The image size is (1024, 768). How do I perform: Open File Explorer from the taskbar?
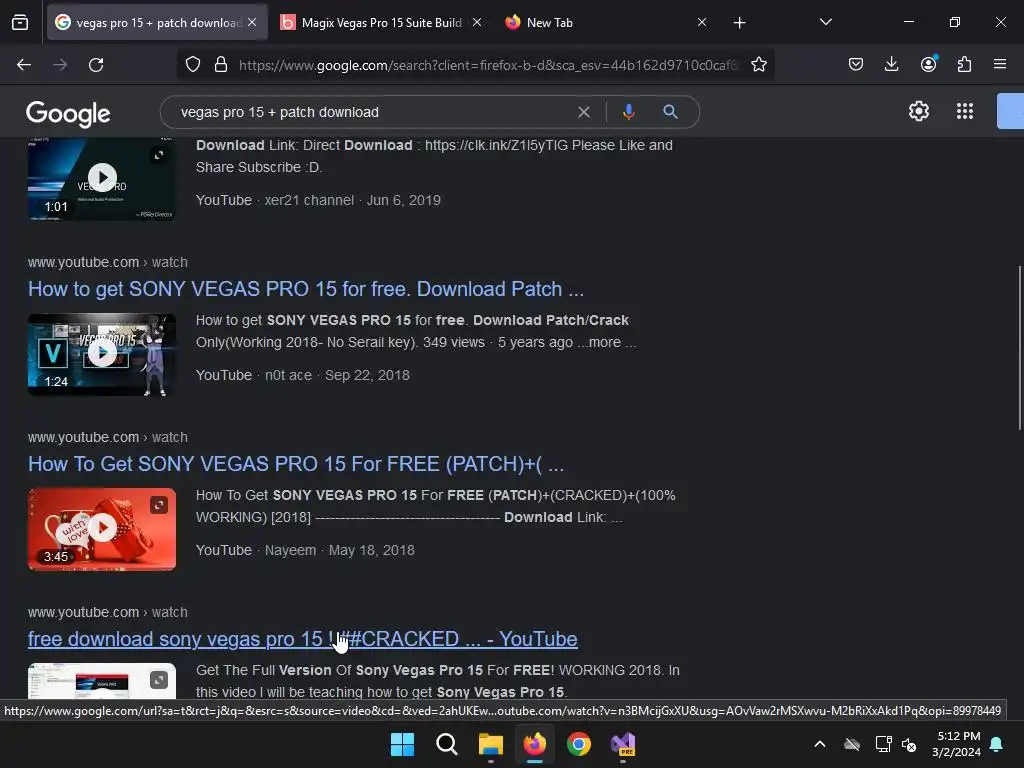coord(490,744)
